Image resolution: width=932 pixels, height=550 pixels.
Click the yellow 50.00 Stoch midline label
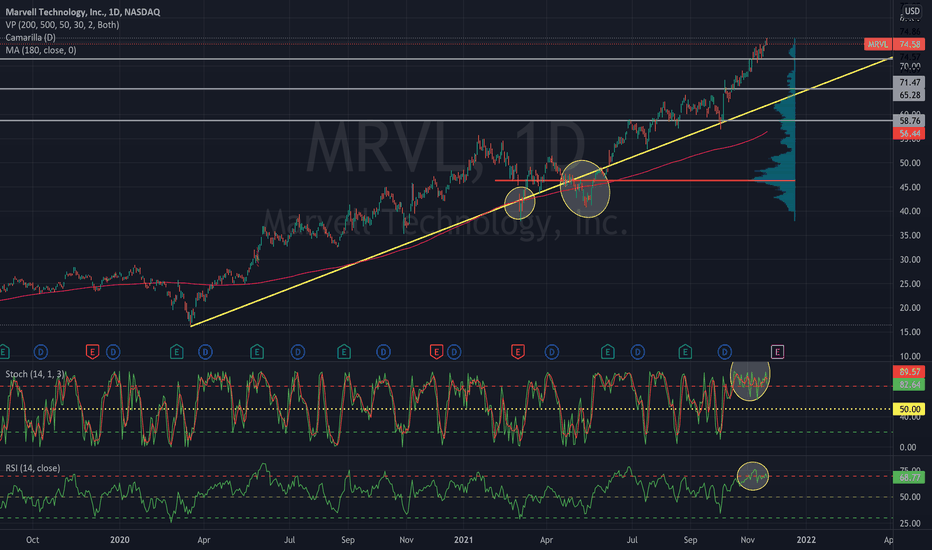[909, 409]
